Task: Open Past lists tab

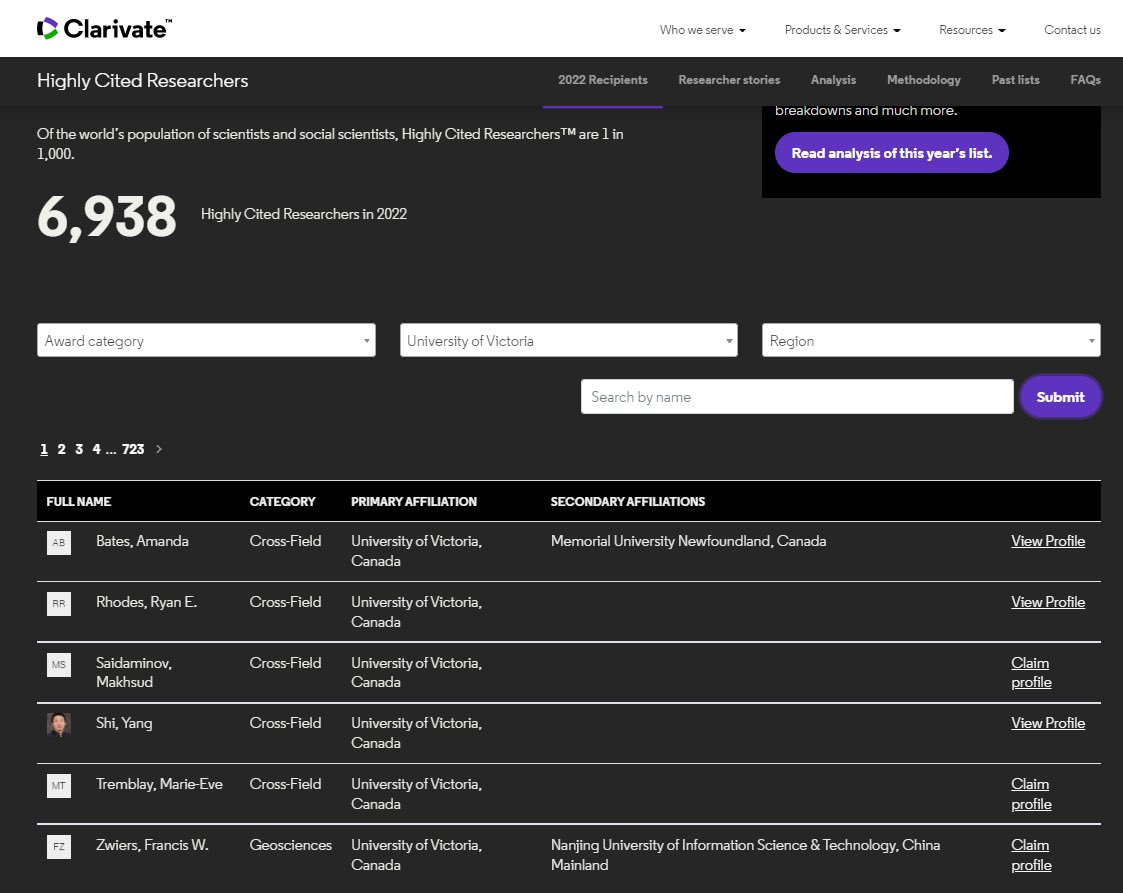Action: point(1016,80)
